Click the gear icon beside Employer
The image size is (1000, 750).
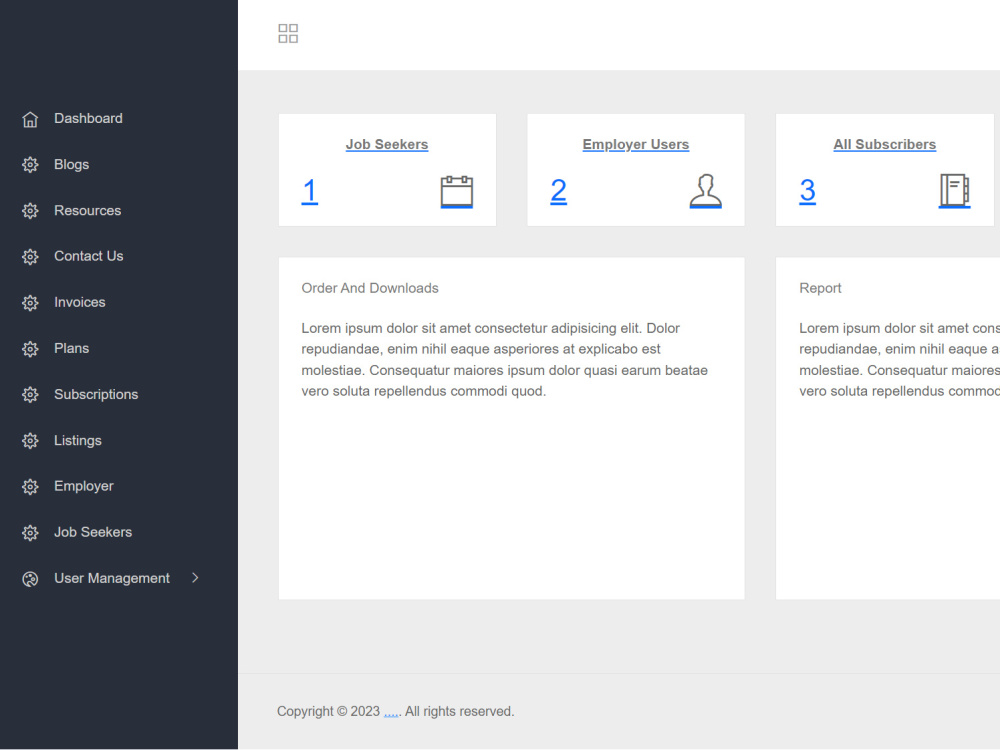pyautogui.click(x=30, y=487)
